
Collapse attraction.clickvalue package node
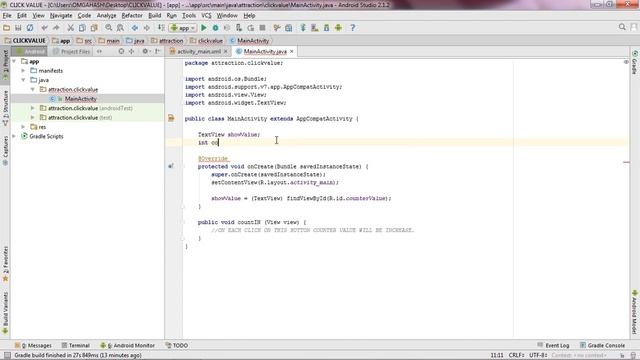pos(33,89)
